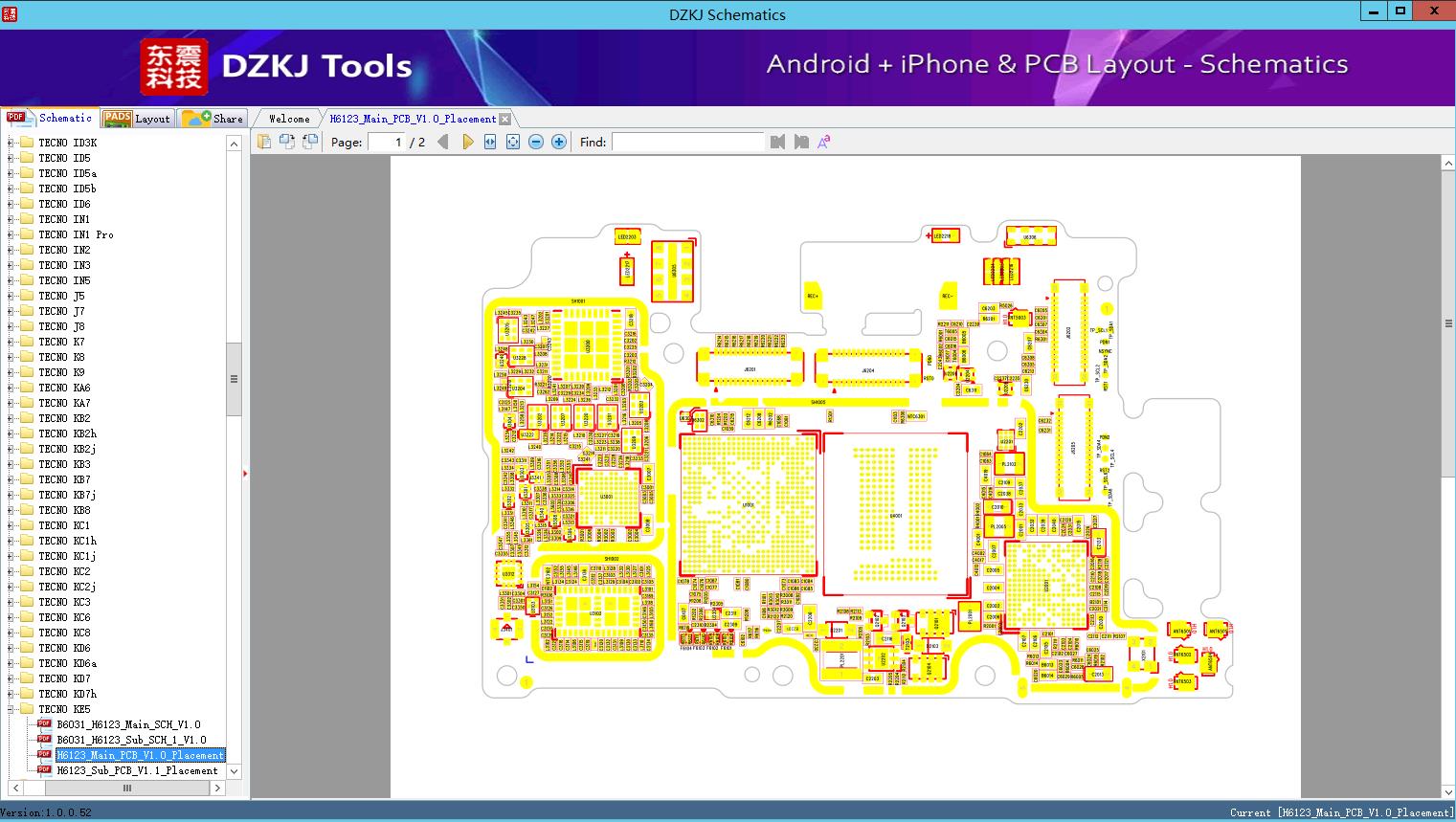Open B6031_H6123_Sub_SCH_1_V1.0 in the tree
Screen dimensions: 1456x822
131,740
